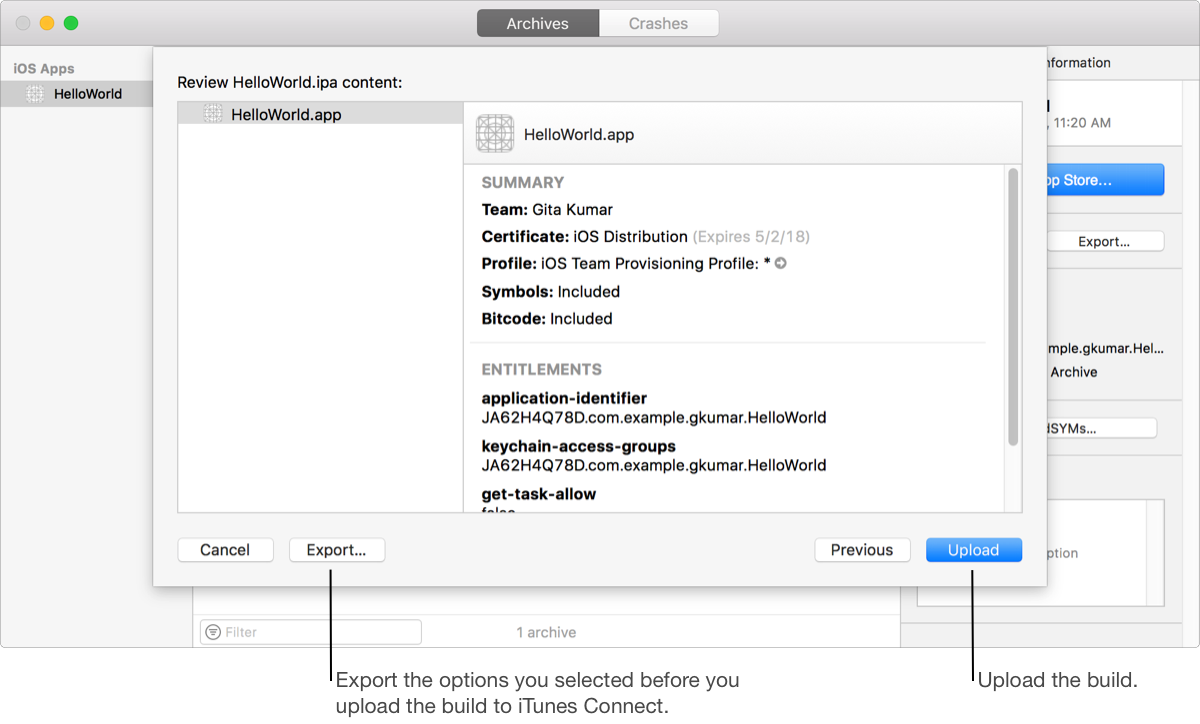The image size is (1200, 724).
Task: Switch to the Archives tab
Action: [x=538, y=23]
